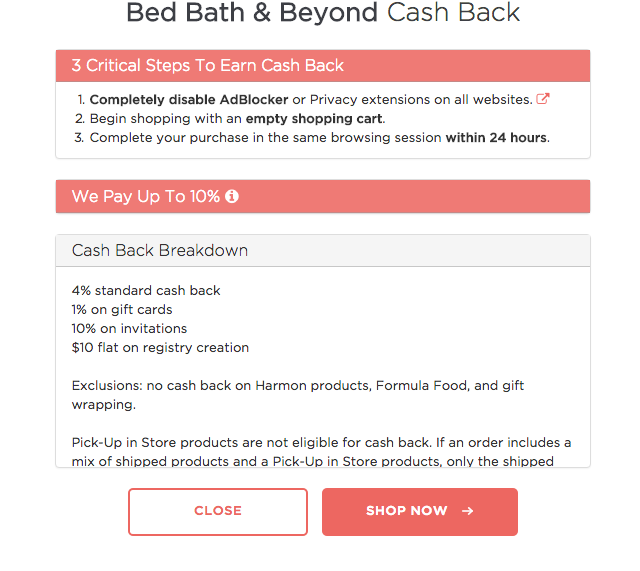Screen dimensions: 640x571
Task: Click the '4% standard cash back' line
Action: tap(146, 291)
